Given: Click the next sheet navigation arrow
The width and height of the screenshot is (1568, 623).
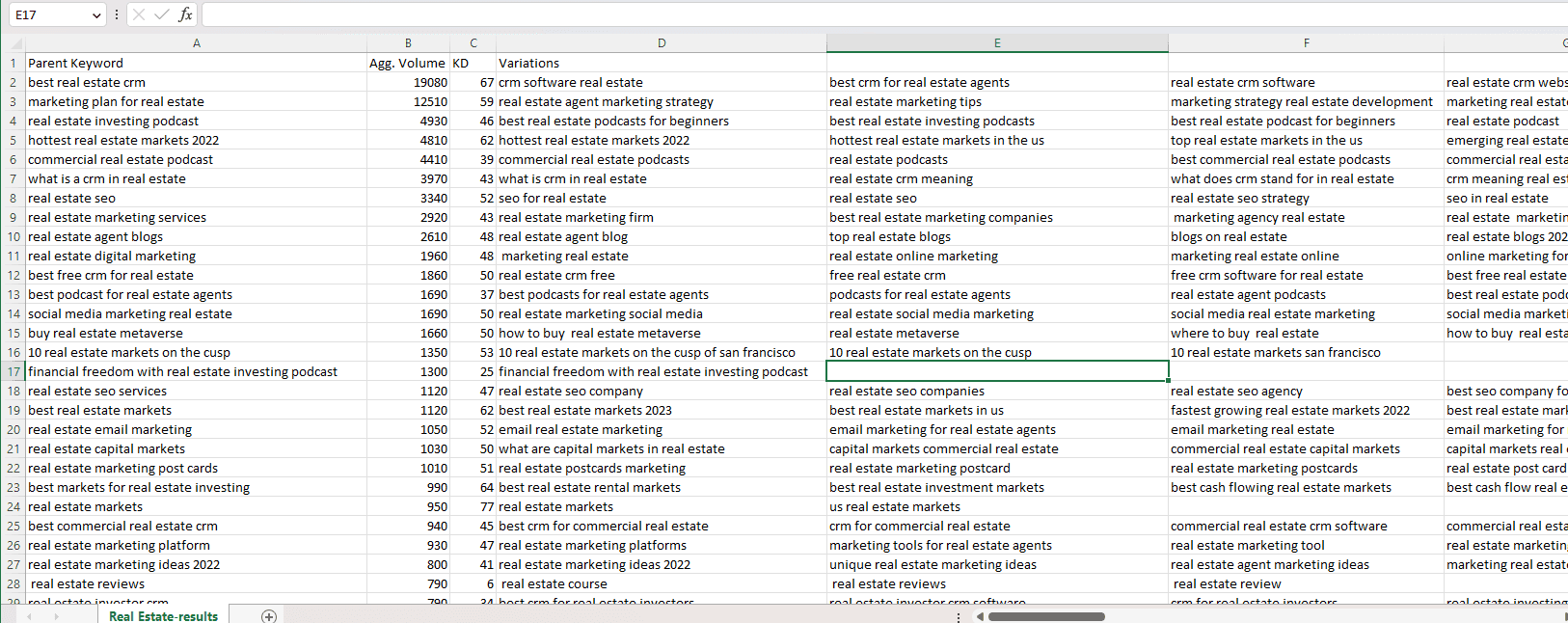Looking at the screenshot, I should pyautogui.click(x=56, y=616).
